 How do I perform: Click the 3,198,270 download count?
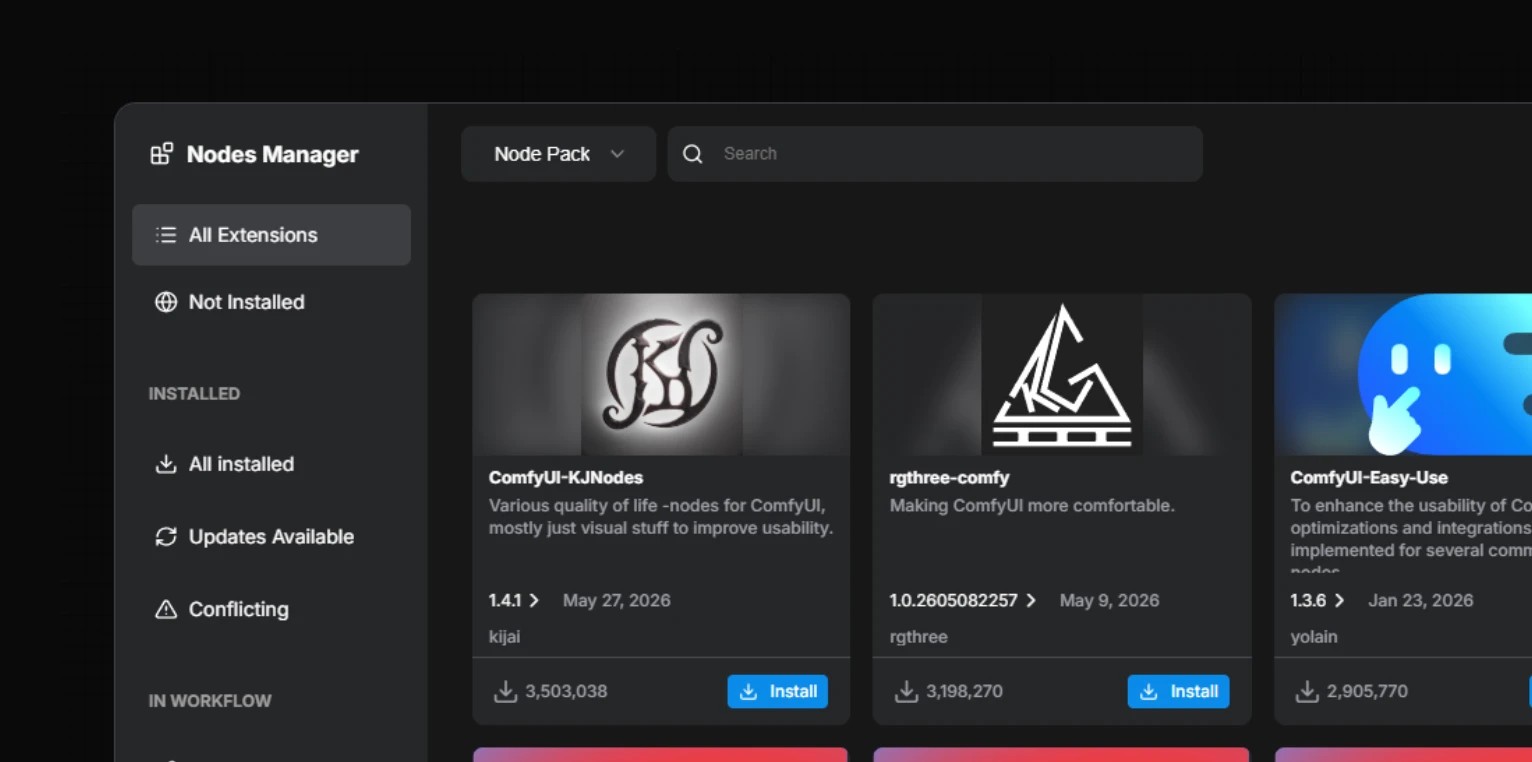965,691
